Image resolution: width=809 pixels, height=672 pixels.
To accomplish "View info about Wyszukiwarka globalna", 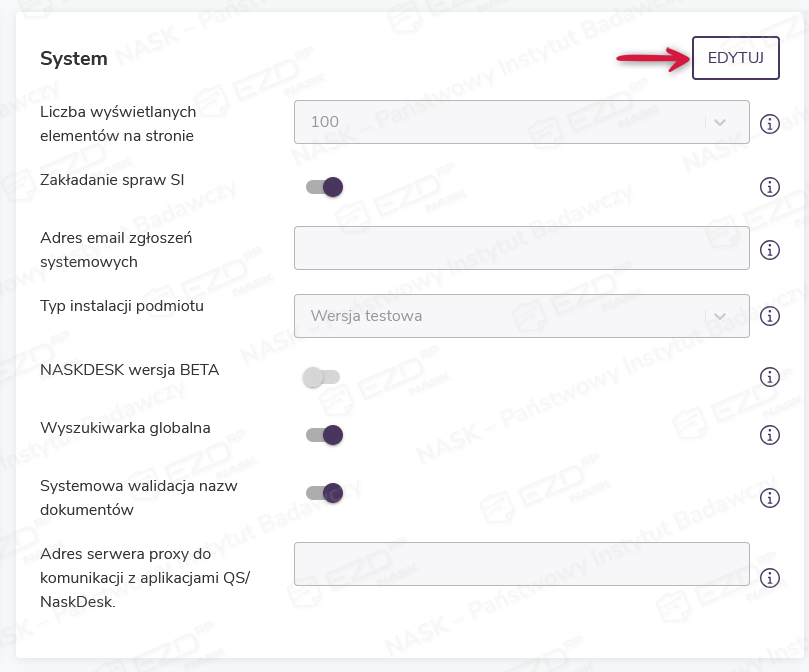I will 770,435.
